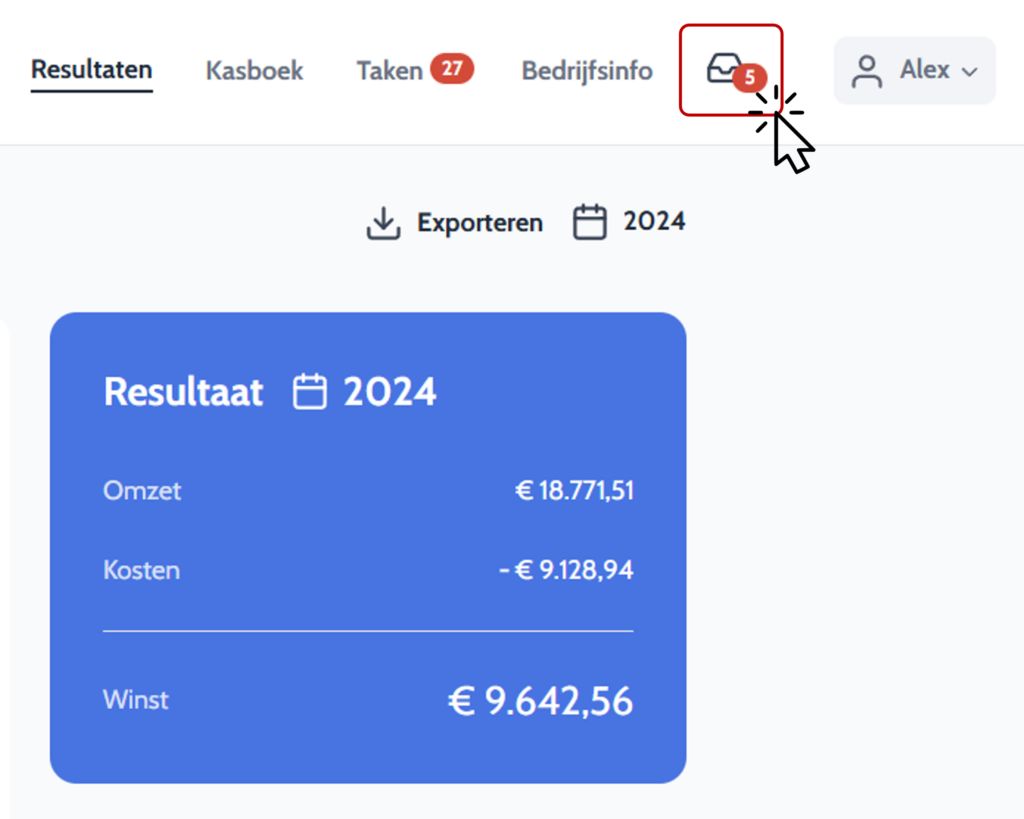Click the Exporteren download arrow icon
Viewport: 1024px width, 819px height.
(383, 223)
